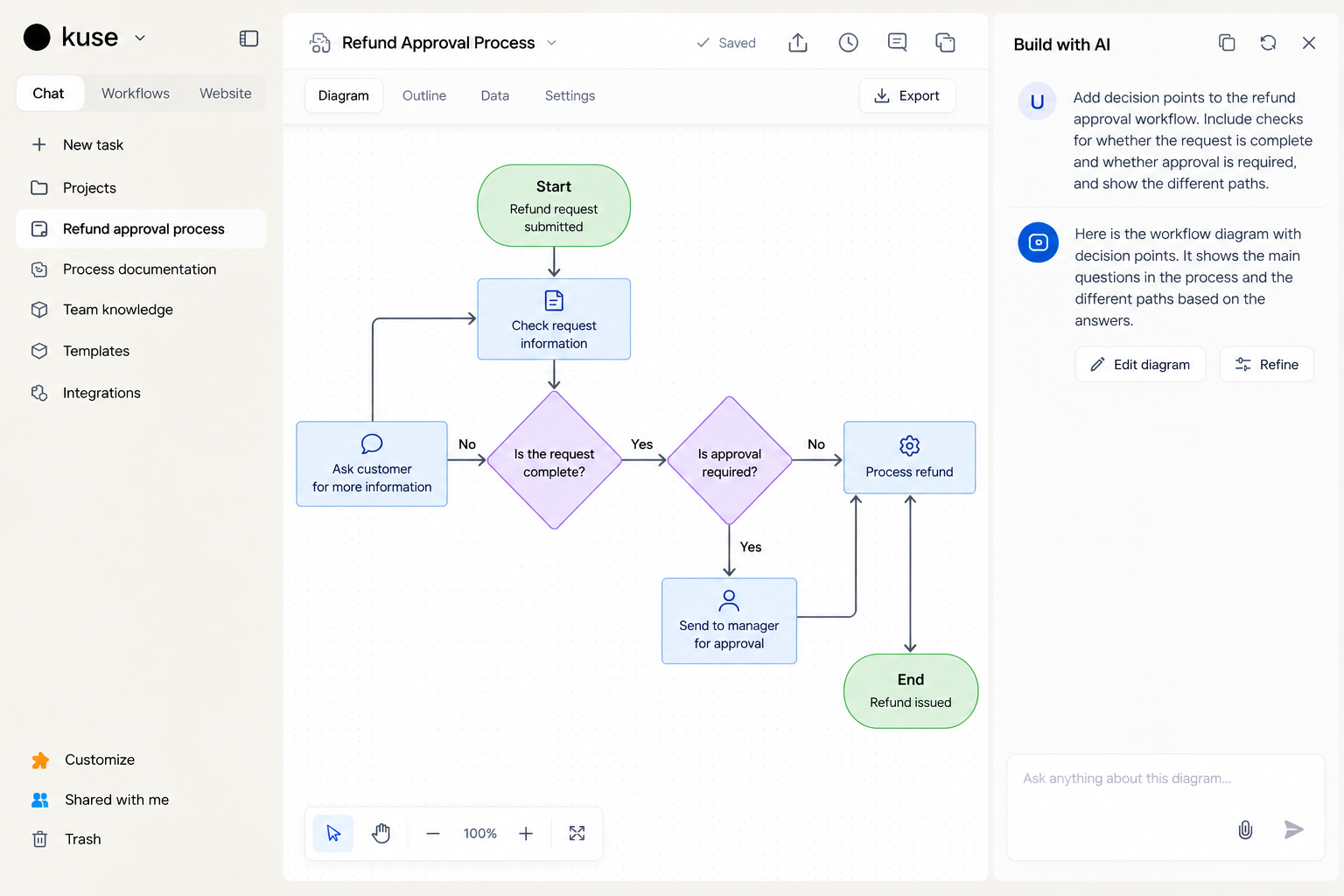Click the fit-to-screen icon
This screenshot has width=1344, height=896.
(577, 834)
